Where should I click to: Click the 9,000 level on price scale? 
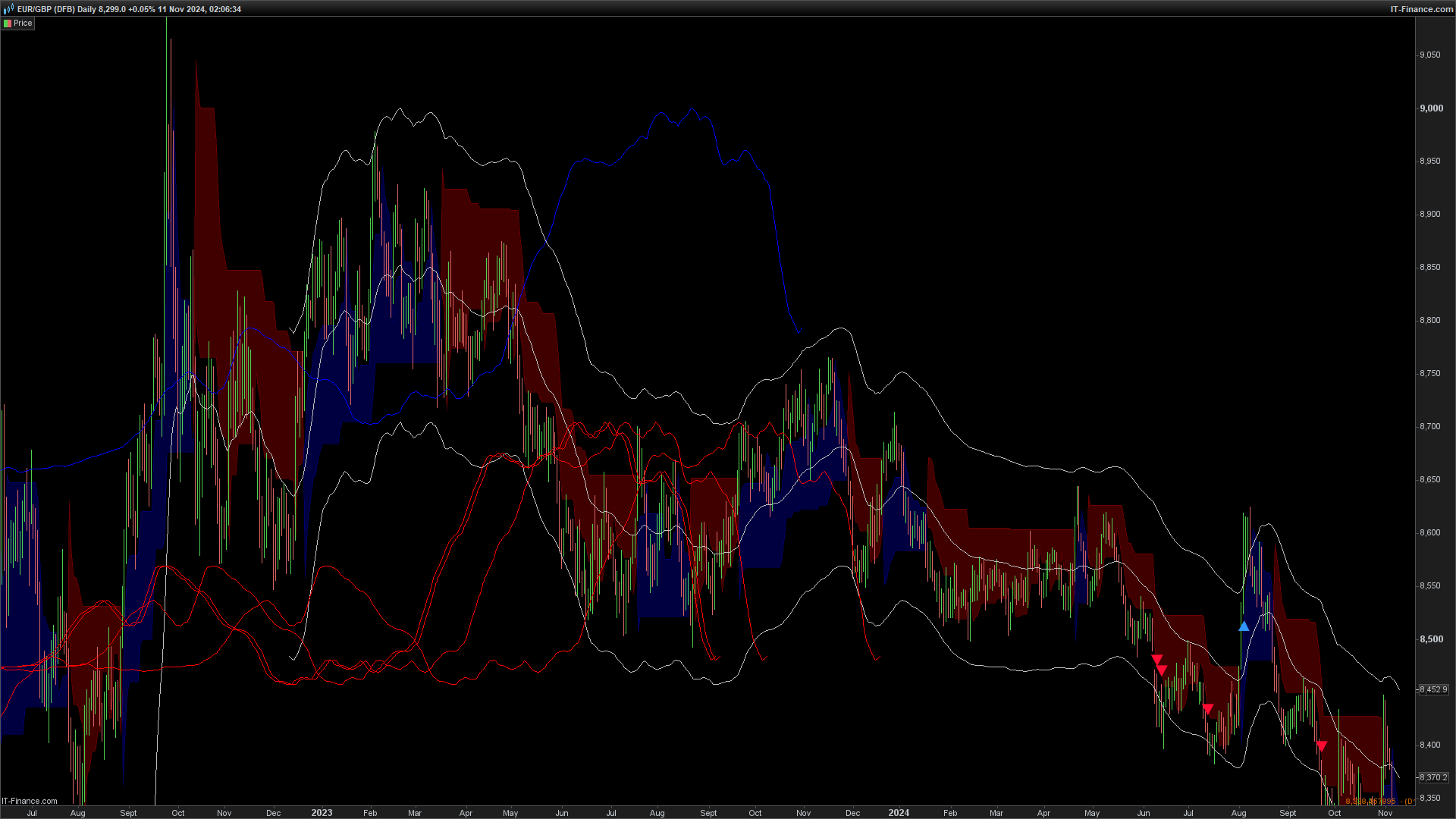pyautogui.click(x=1431, y=108)
